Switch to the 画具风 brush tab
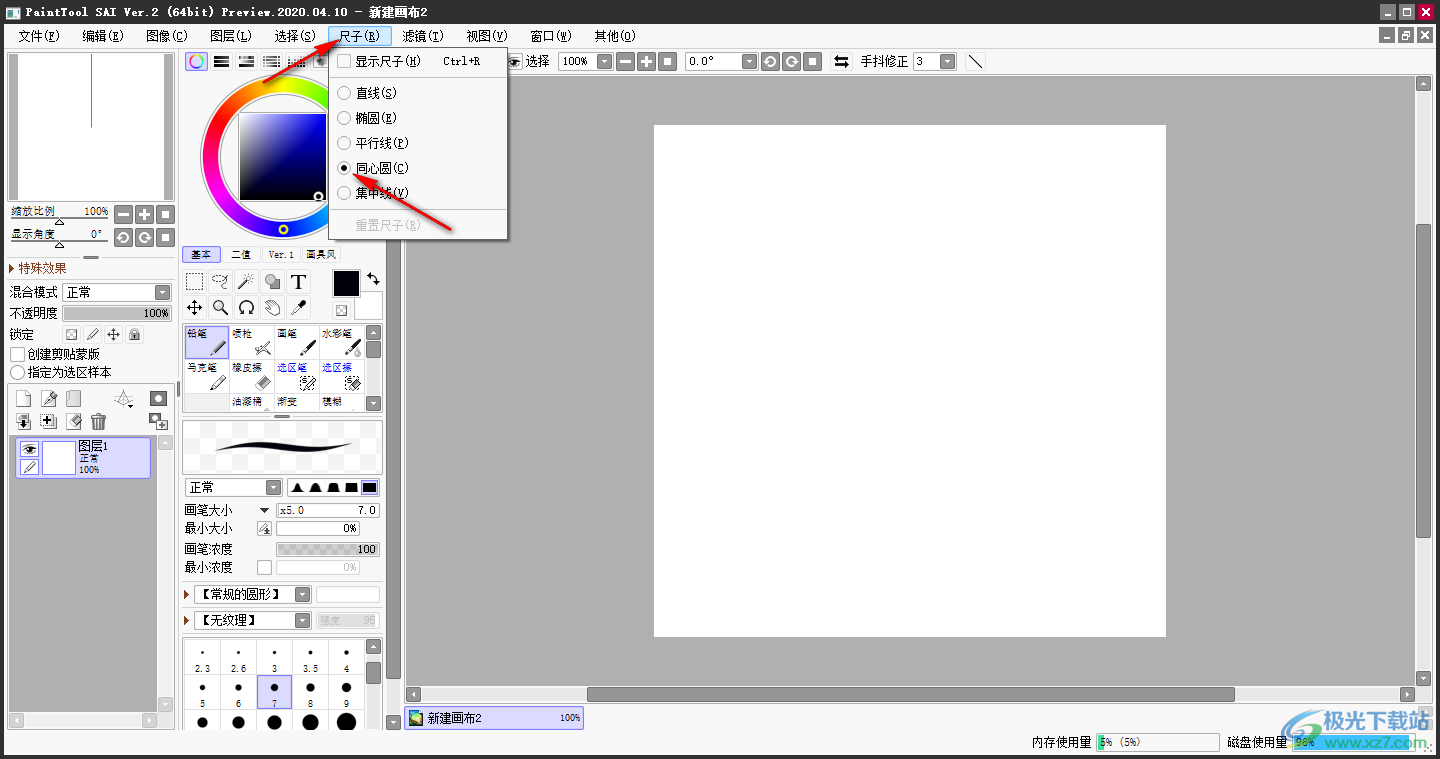 click(321, 254)
